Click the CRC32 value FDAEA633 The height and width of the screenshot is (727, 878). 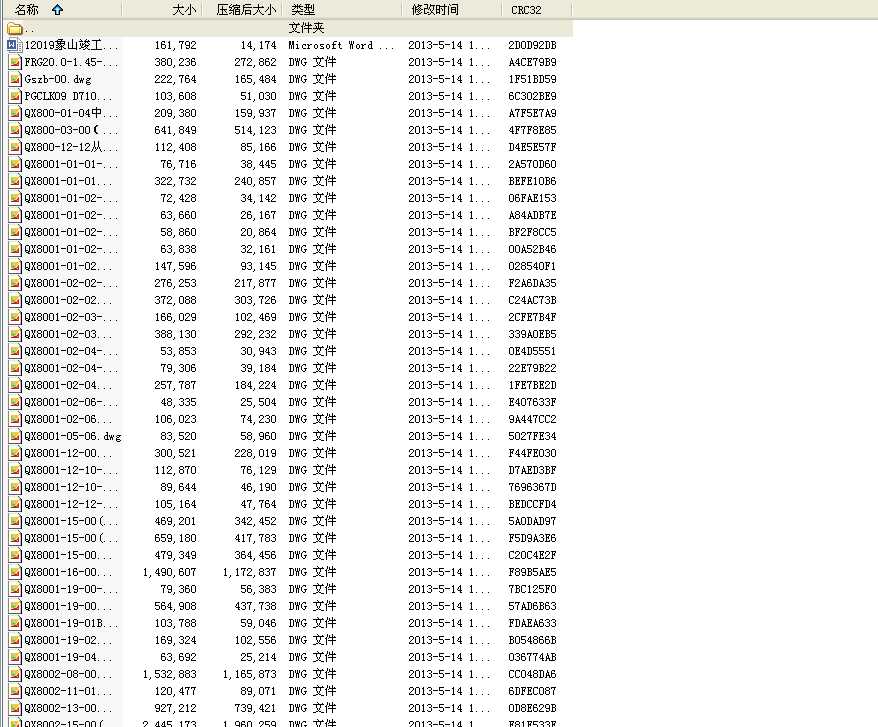(532, 623)
